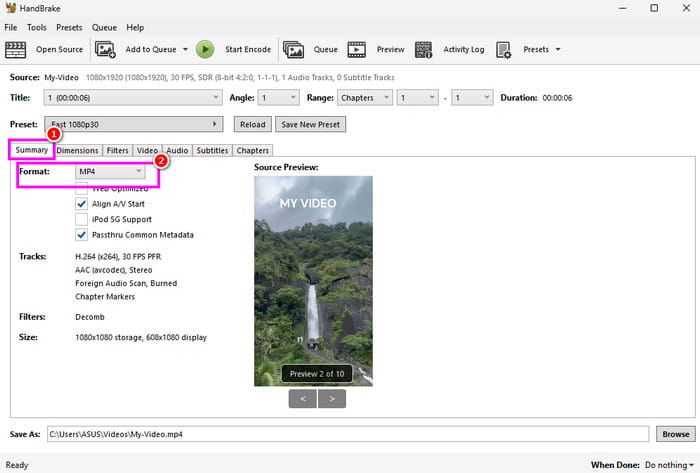Open the Presets menu
700x473 pixels.
pyautogui.click(x=69, y=28)
